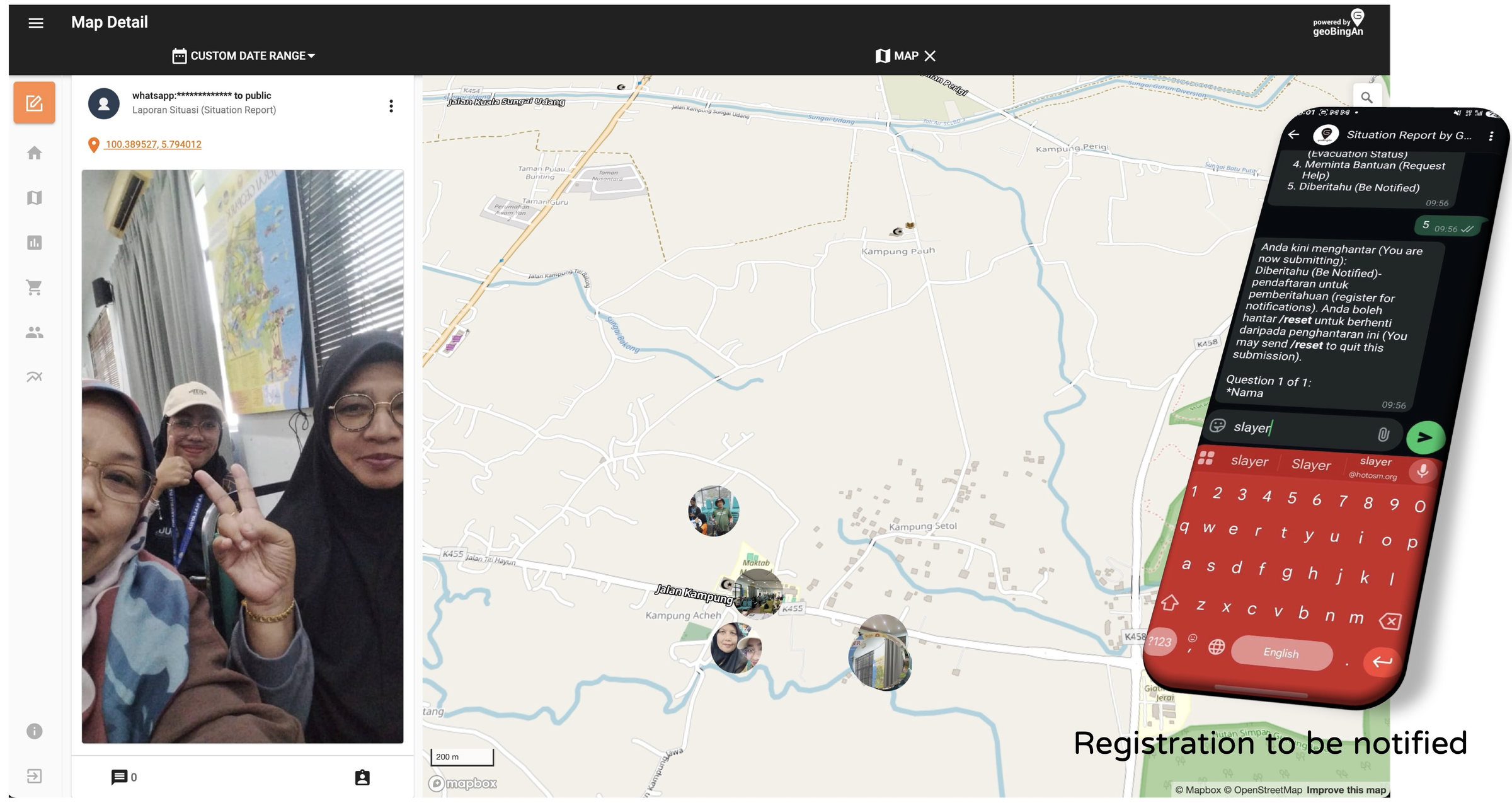
Task: Go to the Home sidebar icon
Action: tap(34, 153)
